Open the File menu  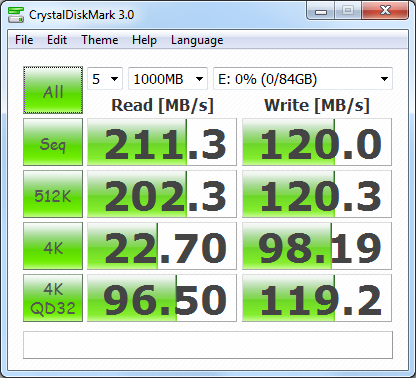24,40
